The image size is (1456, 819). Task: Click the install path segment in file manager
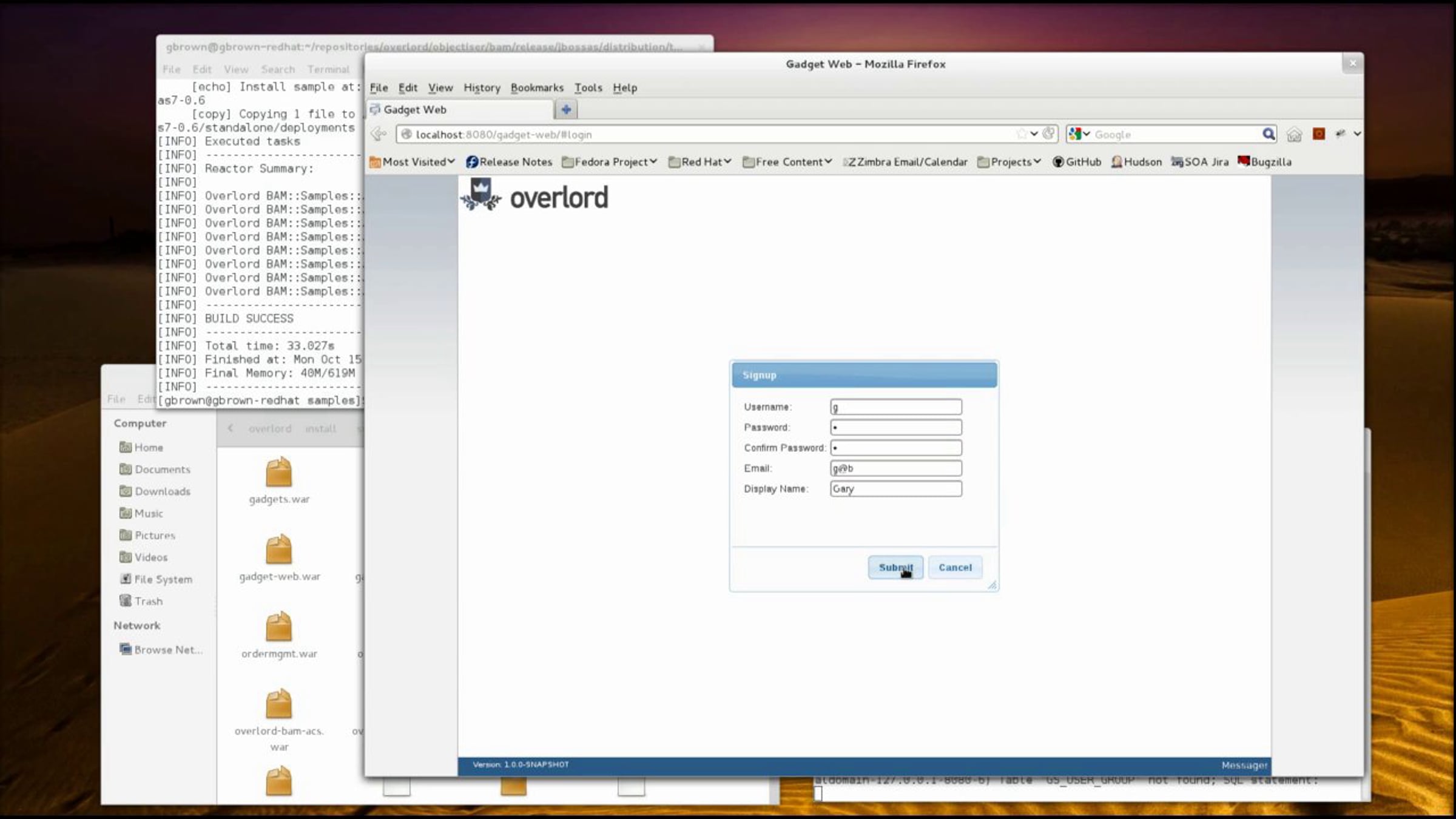click(x=320, y=428)
